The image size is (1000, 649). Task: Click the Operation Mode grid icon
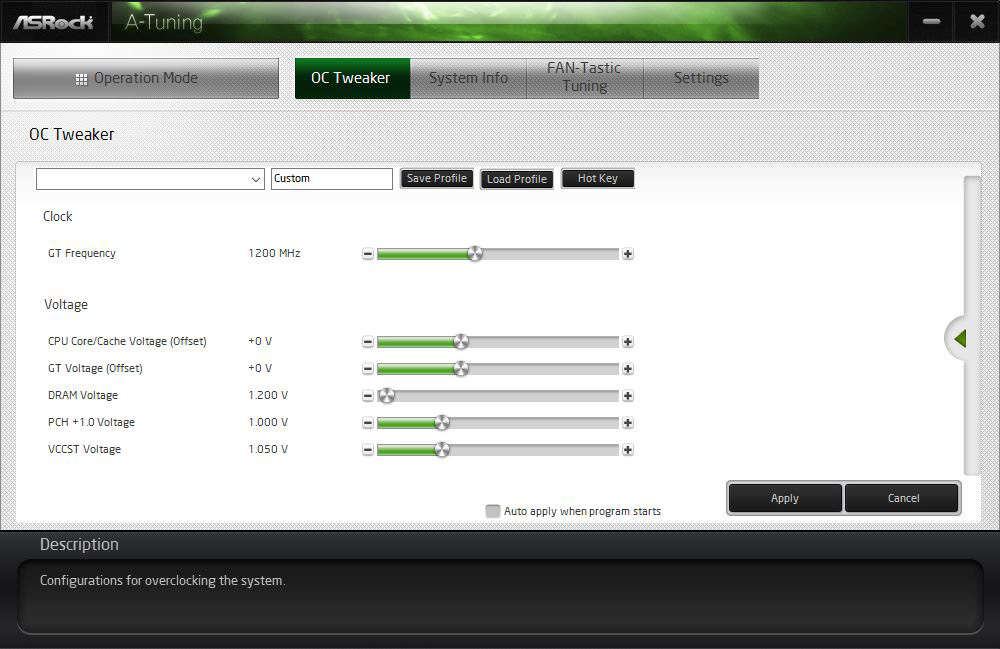click(81, 79)
